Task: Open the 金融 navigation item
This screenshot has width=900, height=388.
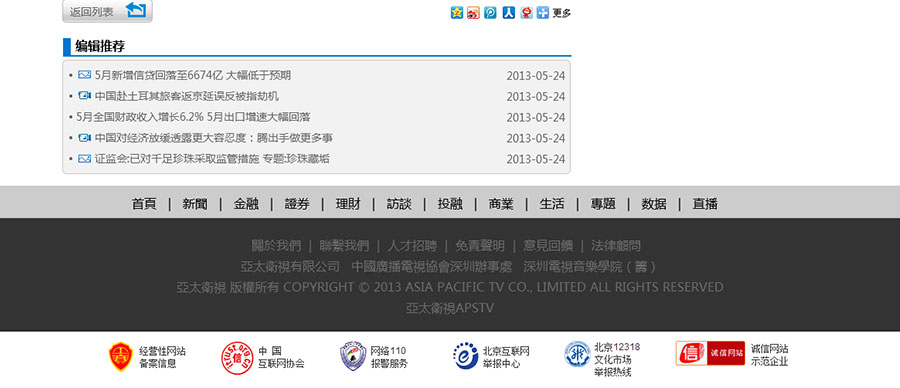Action: (x=246, y=204)
